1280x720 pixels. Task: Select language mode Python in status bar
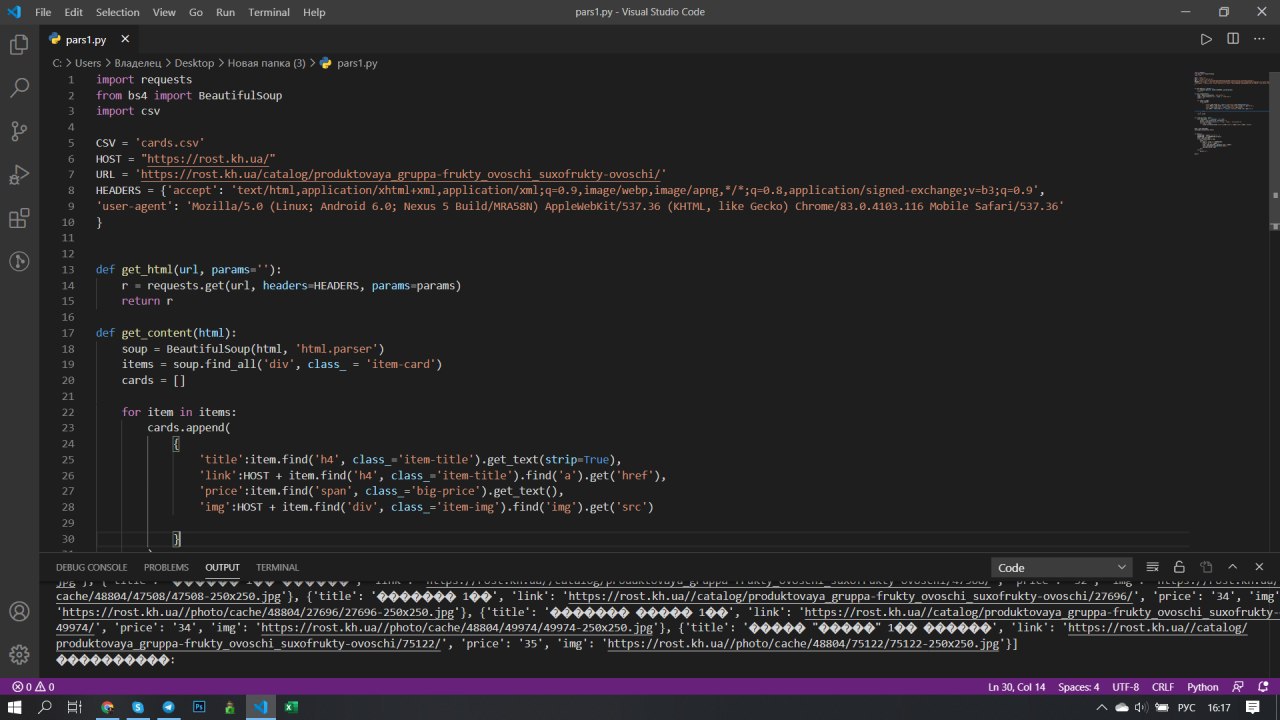[1203, 687]
